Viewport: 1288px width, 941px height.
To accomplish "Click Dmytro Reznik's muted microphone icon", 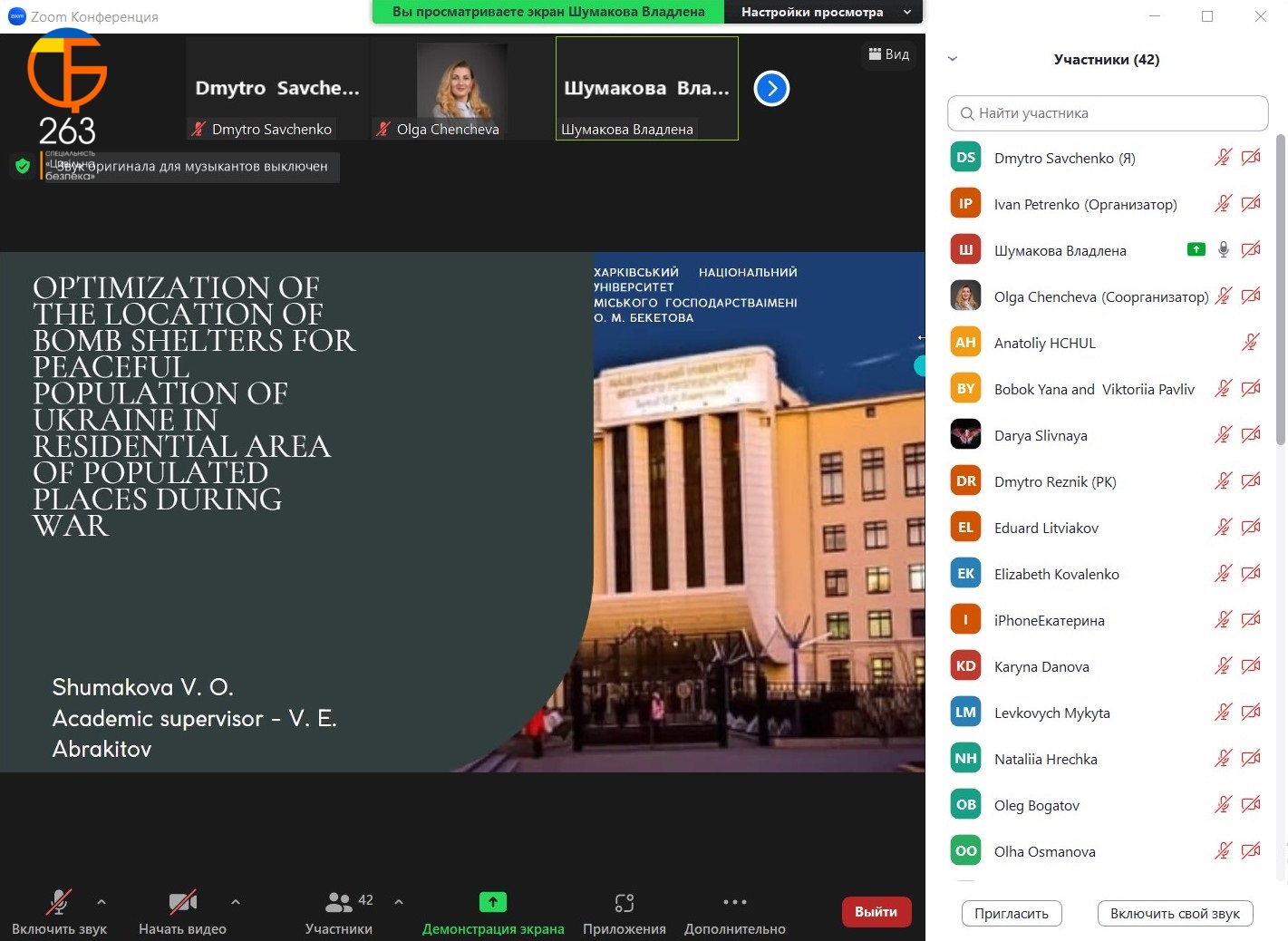I will (1224, 481).
